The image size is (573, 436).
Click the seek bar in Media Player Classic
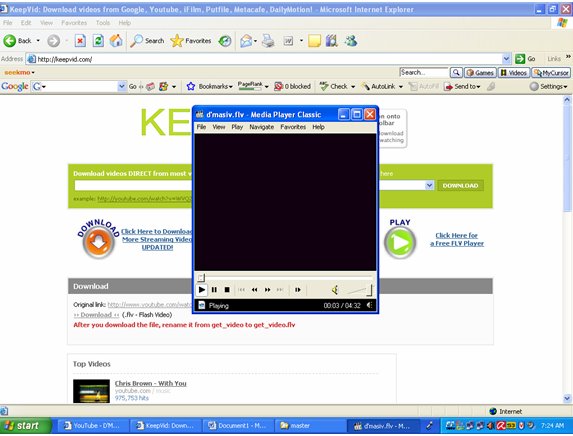coord(285,278)
